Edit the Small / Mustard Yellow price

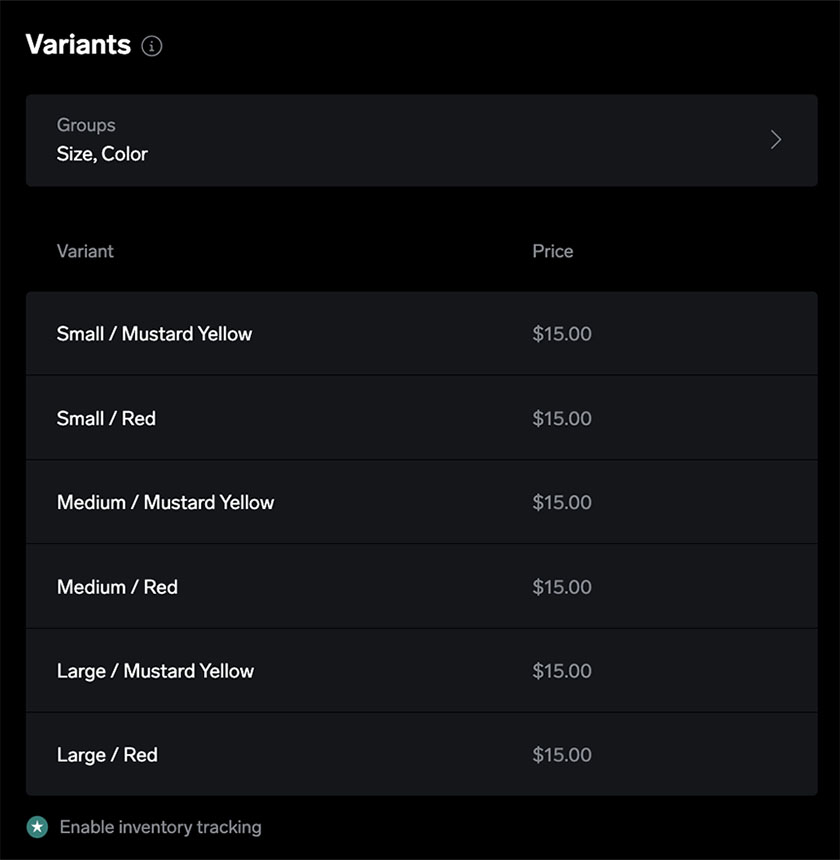pyautogui.click(x=562, y=334)
